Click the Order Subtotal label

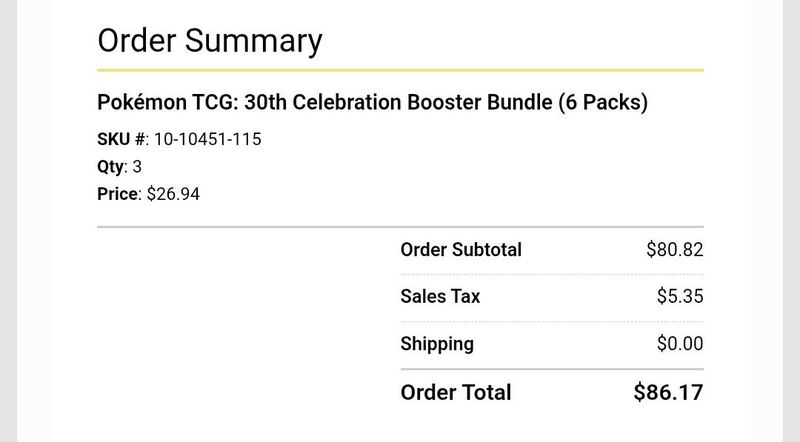point(461,250)
